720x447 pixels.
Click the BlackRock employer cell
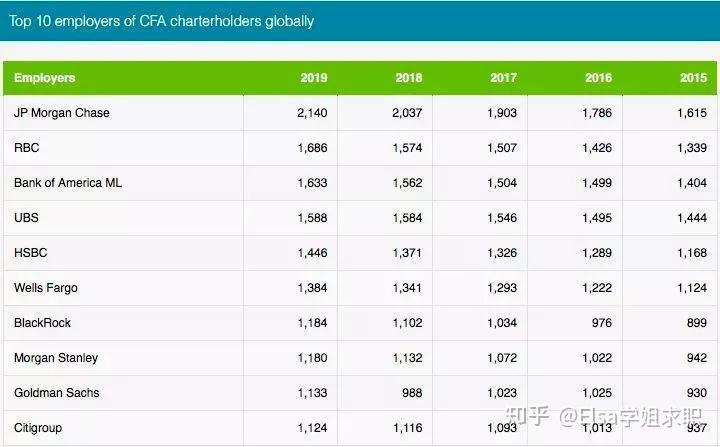[42, 323]
